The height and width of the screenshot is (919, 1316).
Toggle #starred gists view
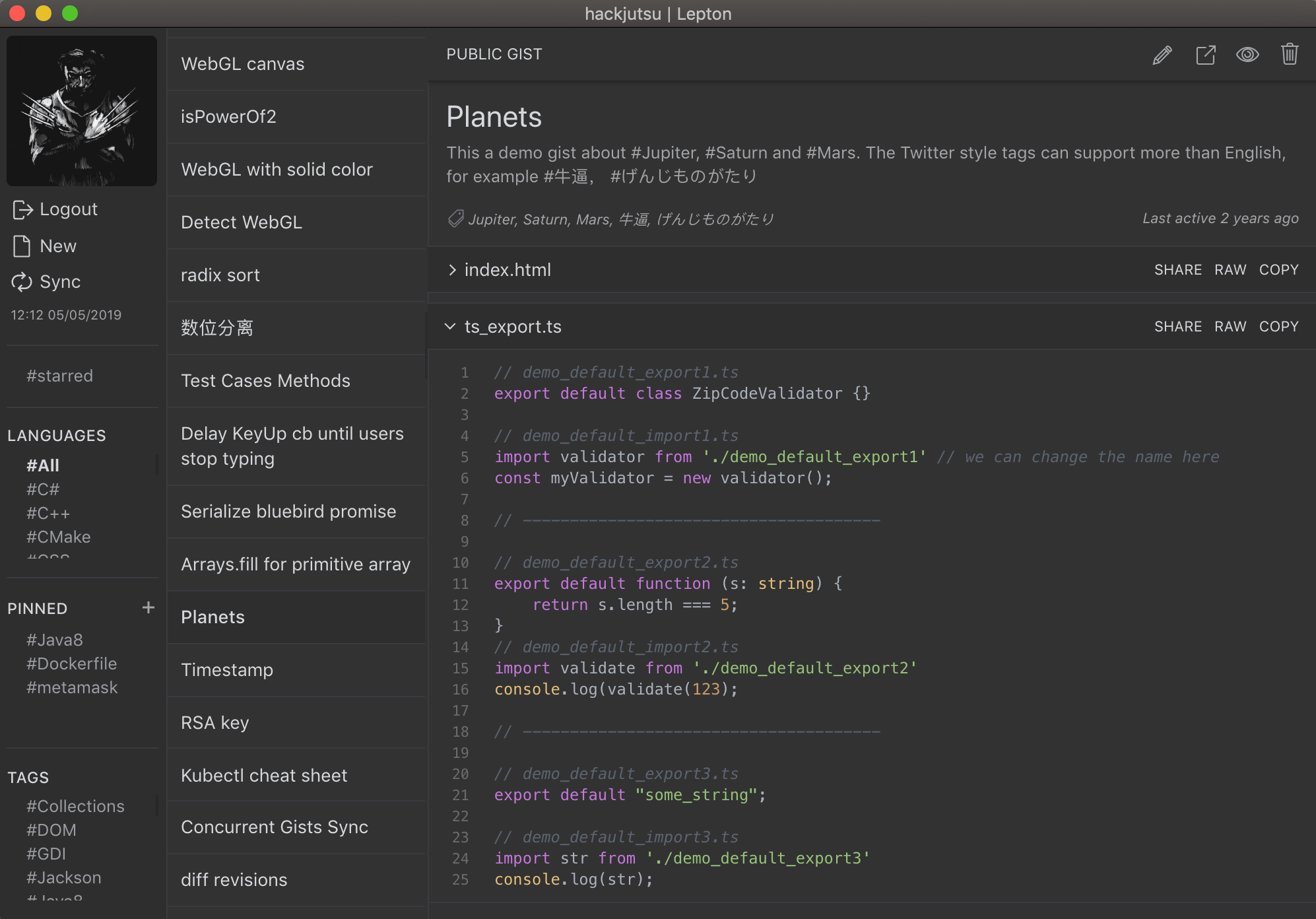pyautogui.click(x=59, y=377)
